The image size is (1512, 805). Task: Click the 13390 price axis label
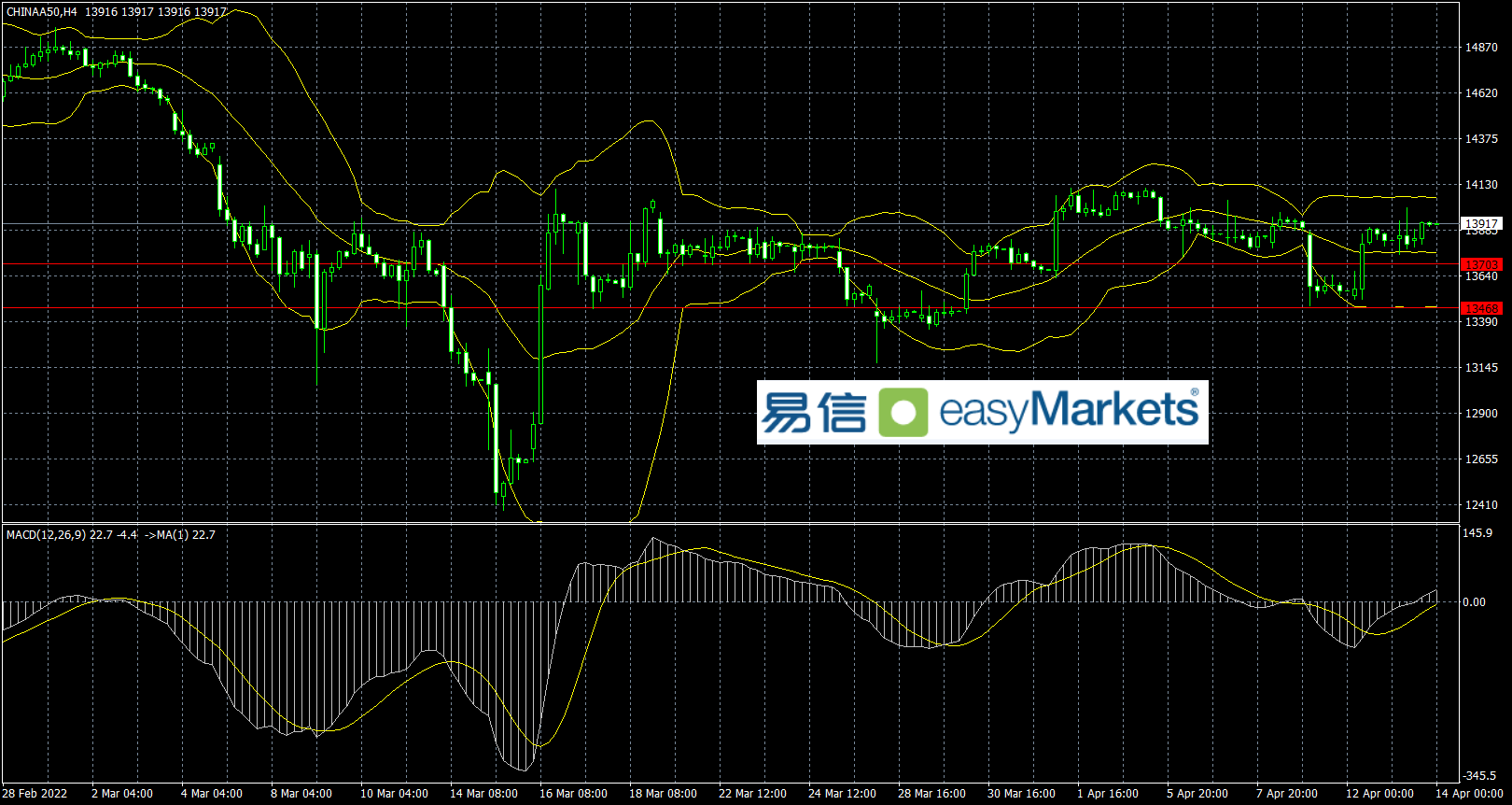tap(1481, 322)
